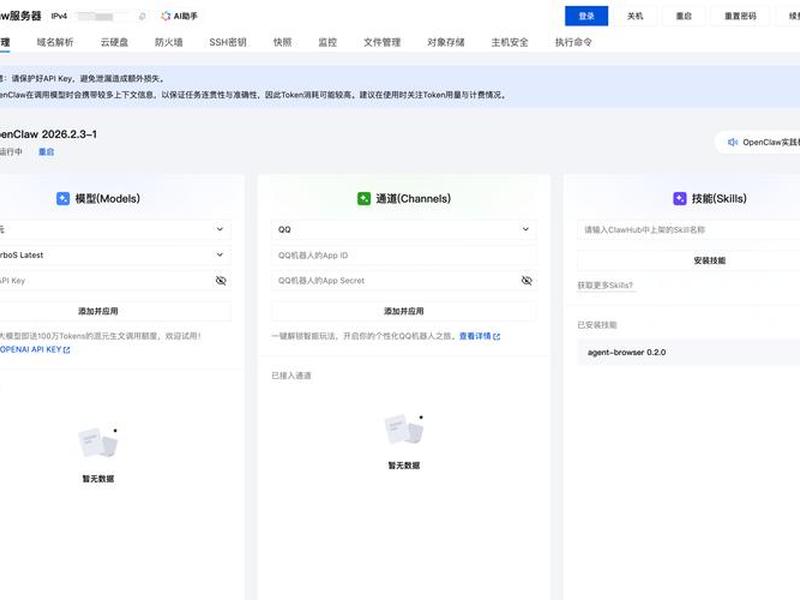Focus the QQ机器人的App ID field
The image size is (800, 600).
click(404, 255)
